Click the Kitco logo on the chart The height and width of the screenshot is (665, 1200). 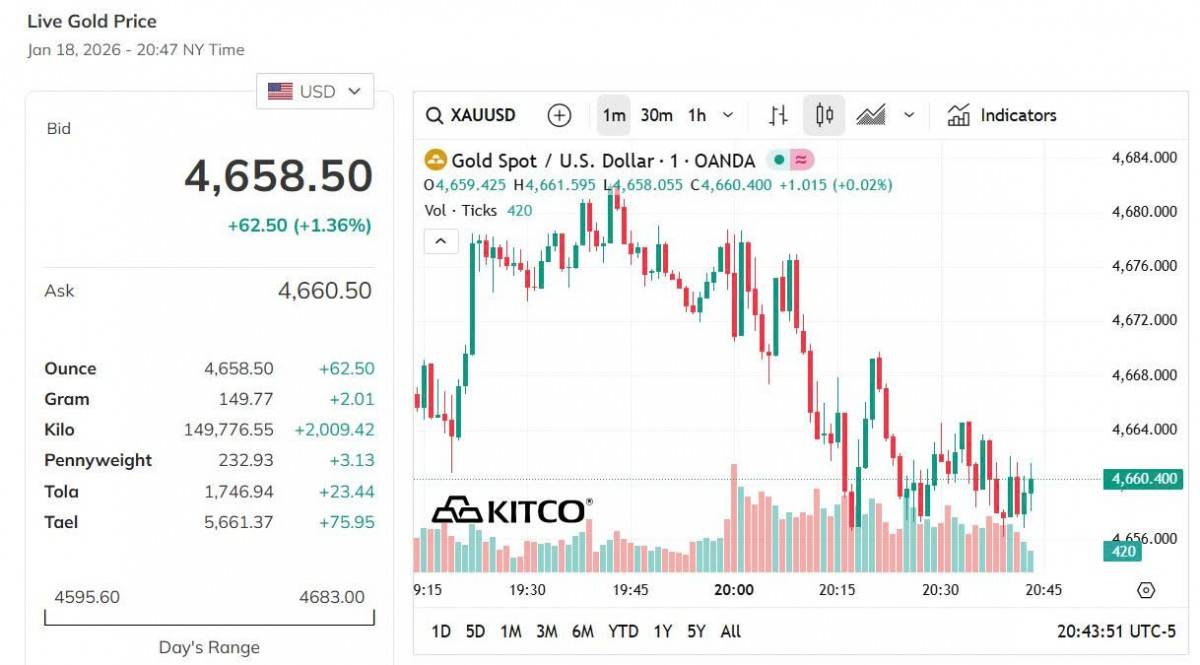click(510, 510)
